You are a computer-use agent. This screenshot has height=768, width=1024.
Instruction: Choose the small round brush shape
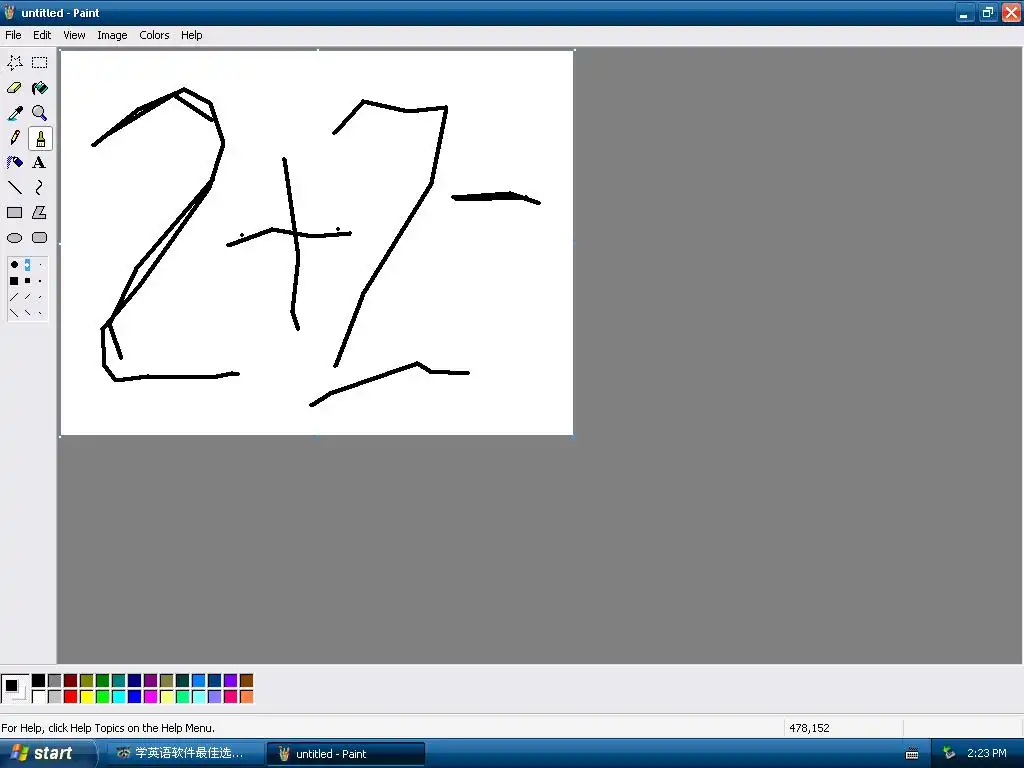tap(40, 264)
